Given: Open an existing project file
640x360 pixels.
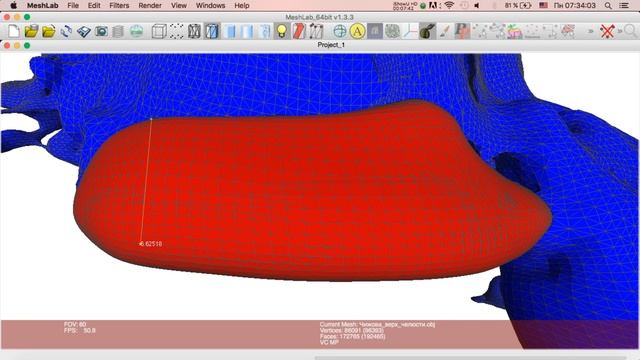Looking at the screenshot, I should coord(31,31).
